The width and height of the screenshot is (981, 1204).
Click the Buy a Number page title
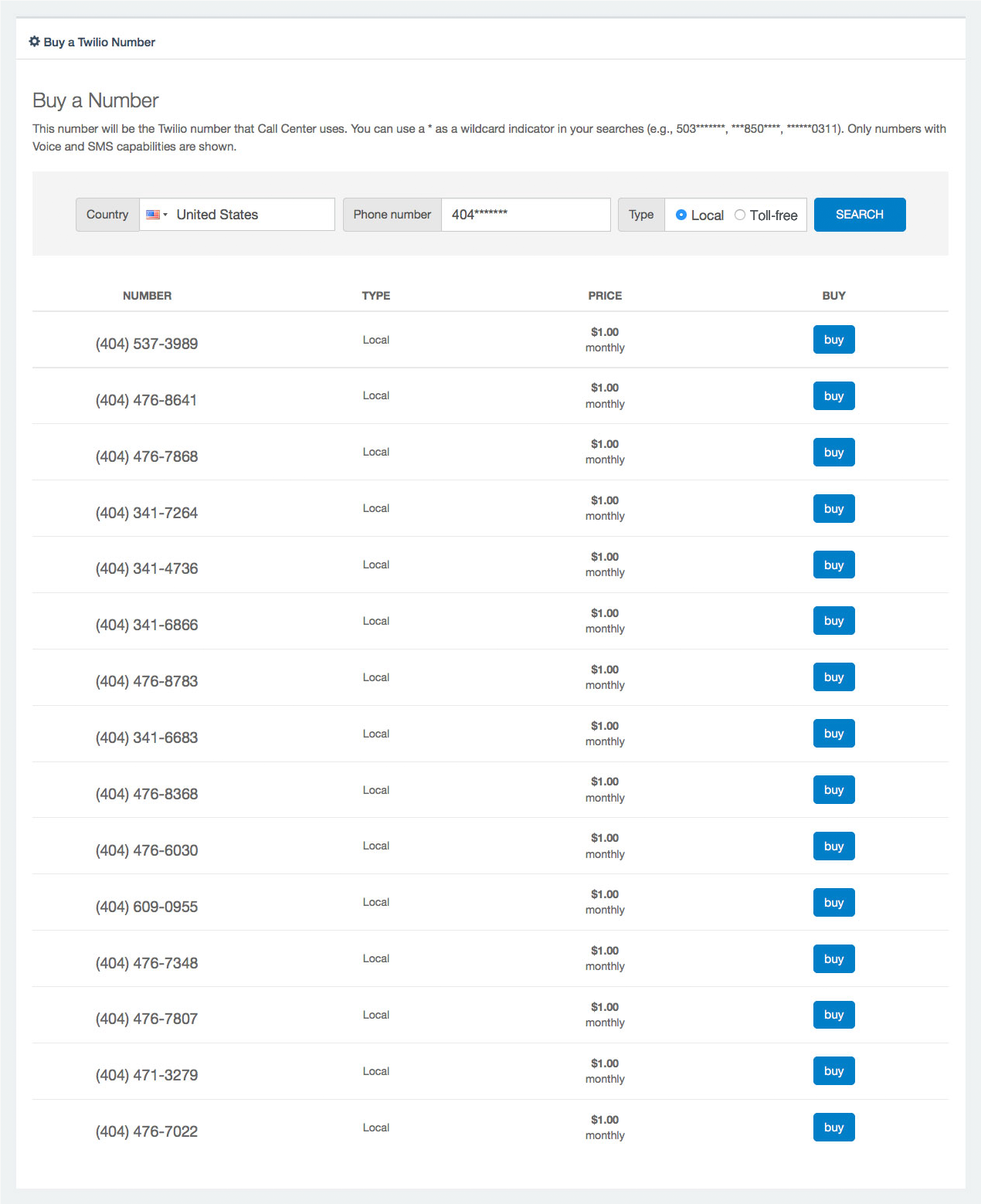tap(94, 100)
